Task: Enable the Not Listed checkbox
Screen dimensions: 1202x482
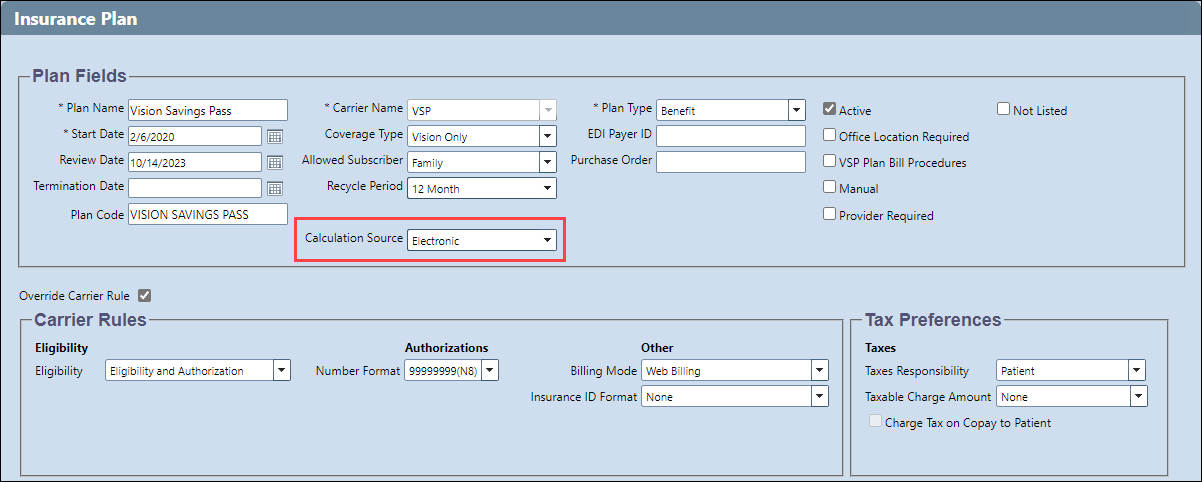Action: 1003,110
